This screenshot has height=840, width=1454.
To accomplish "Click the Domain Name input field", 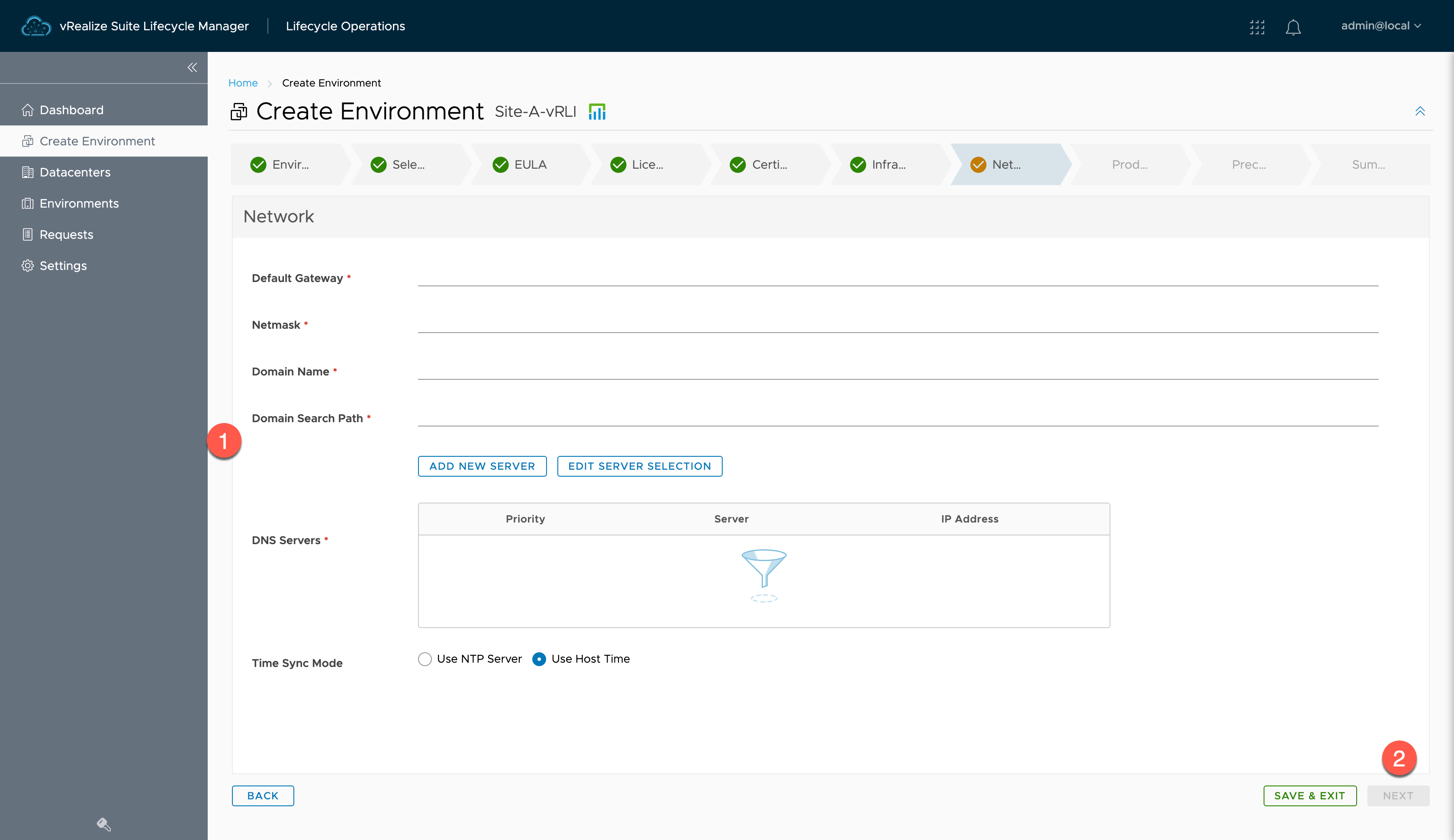I will coord(898,370).
